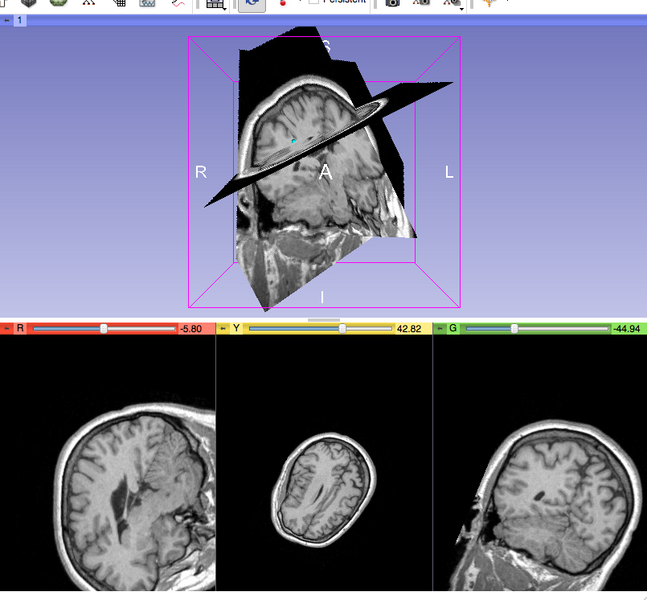
Task: Capture a screenshot with the camera icon
Action: pyautogui.click(x=392, y=4)
